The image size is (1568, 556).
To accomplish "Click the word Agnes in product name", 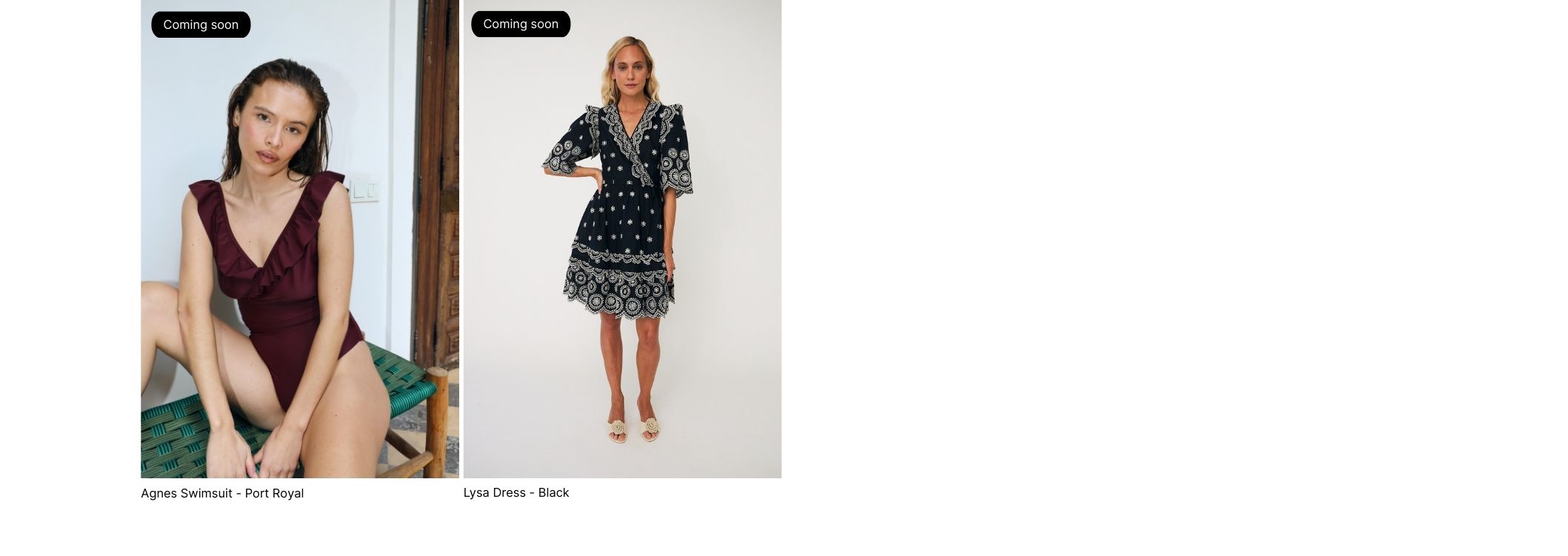I will coord(159,493).
